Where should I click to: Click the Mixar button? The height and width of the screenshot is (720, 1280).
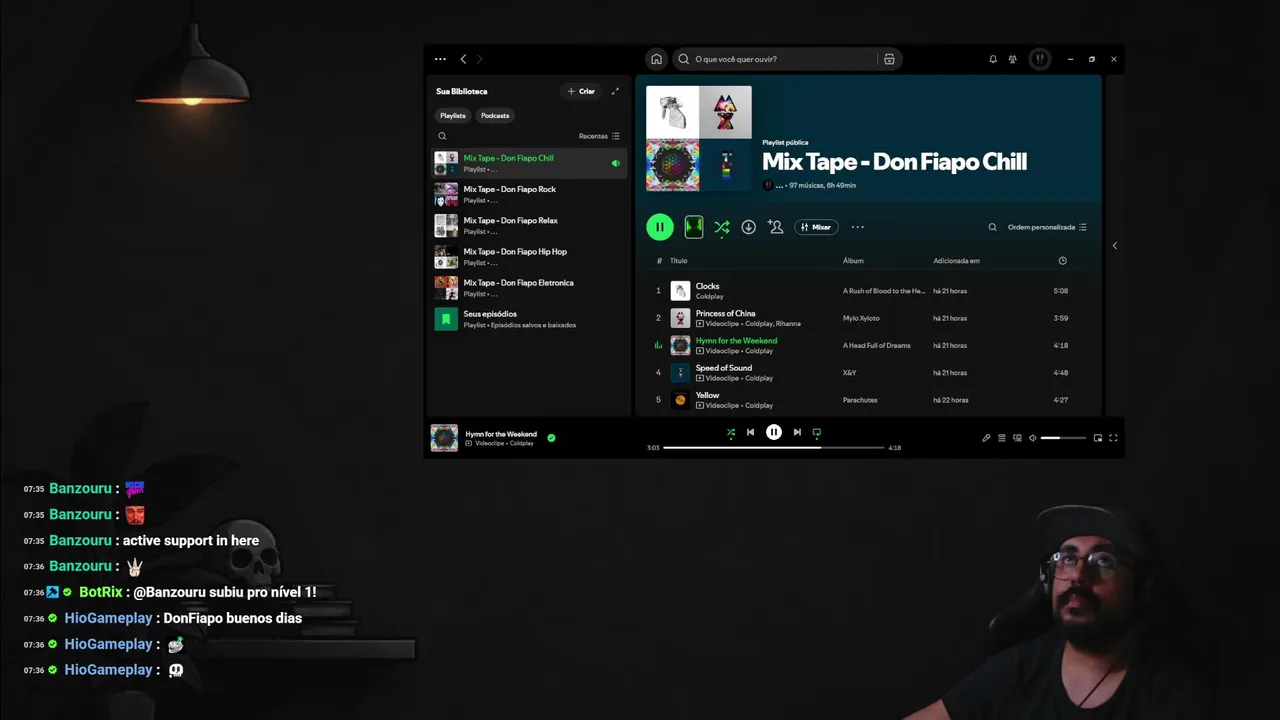(x=816, y=227)
